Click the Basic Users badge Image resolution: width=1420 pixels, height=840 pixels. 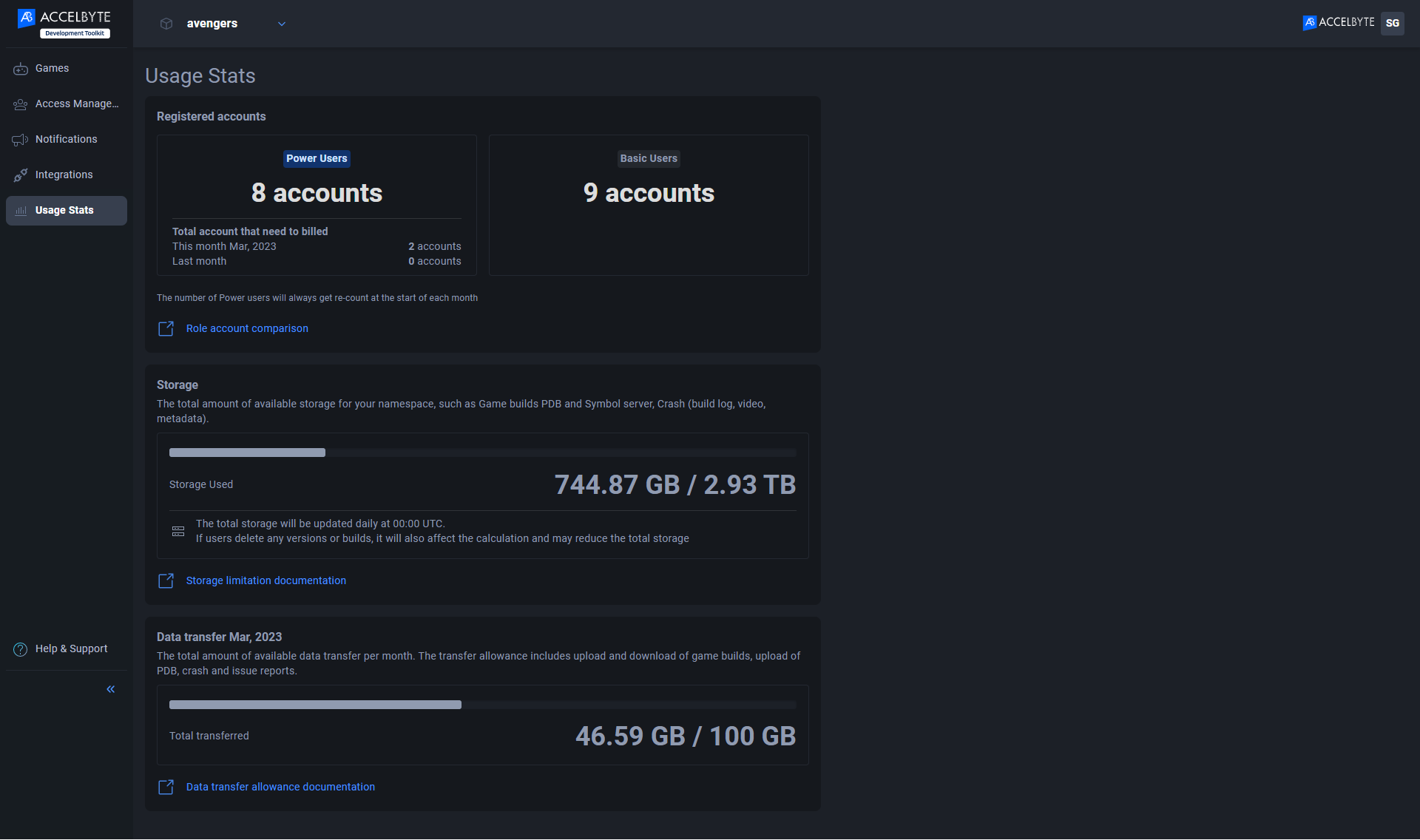(649, 158)
